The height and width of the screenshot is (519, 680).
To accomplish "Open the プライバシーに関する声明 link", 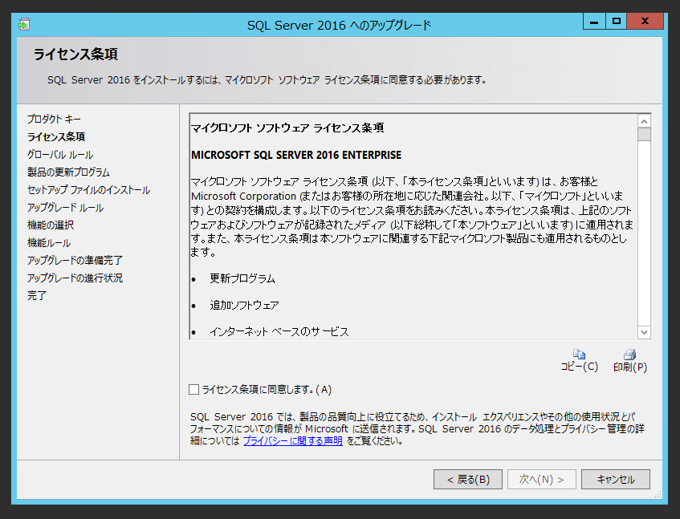I will (293, 441).
